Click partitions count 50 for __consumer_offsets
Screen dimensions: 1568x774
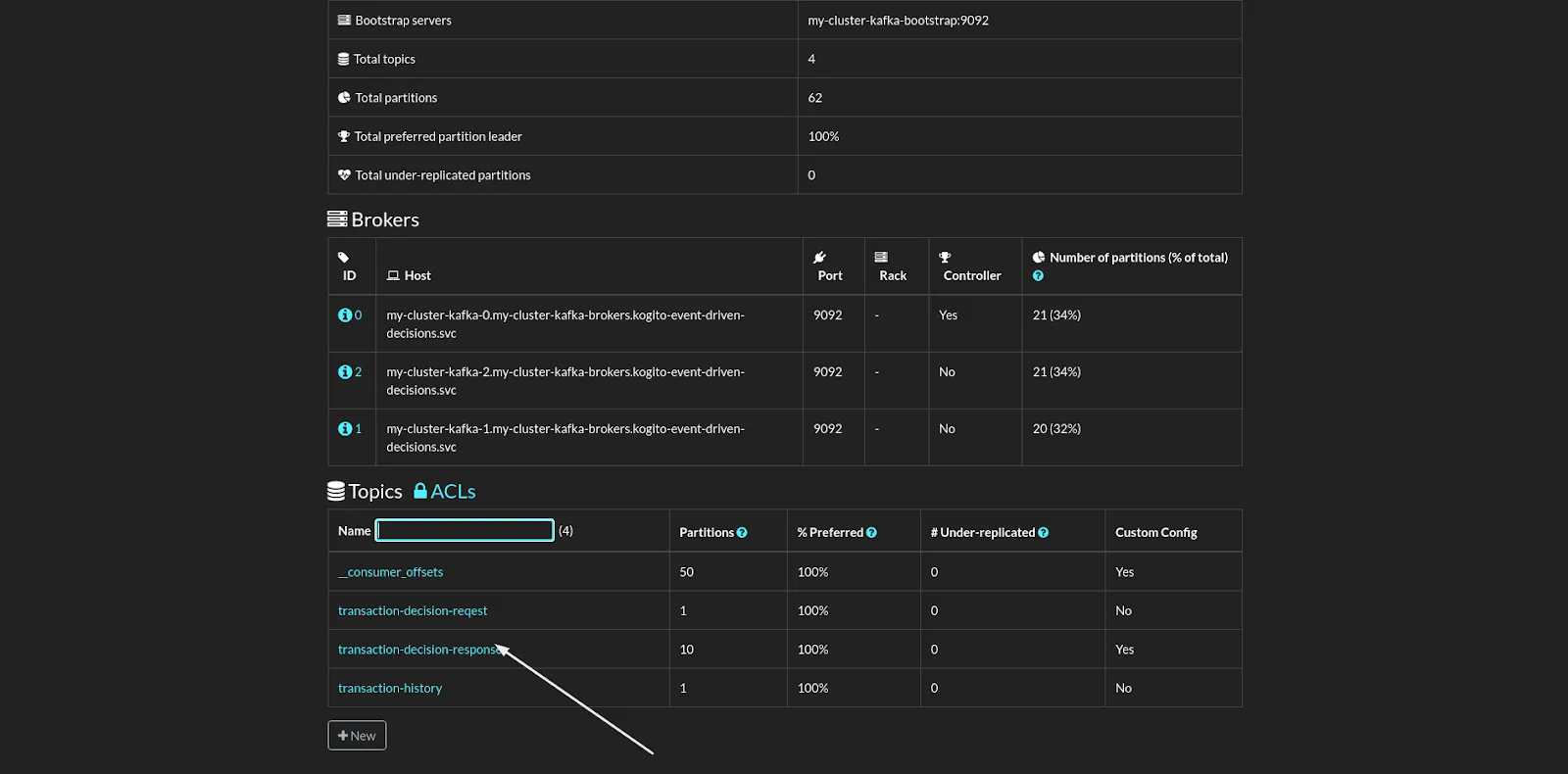click(x=686, y=572)
